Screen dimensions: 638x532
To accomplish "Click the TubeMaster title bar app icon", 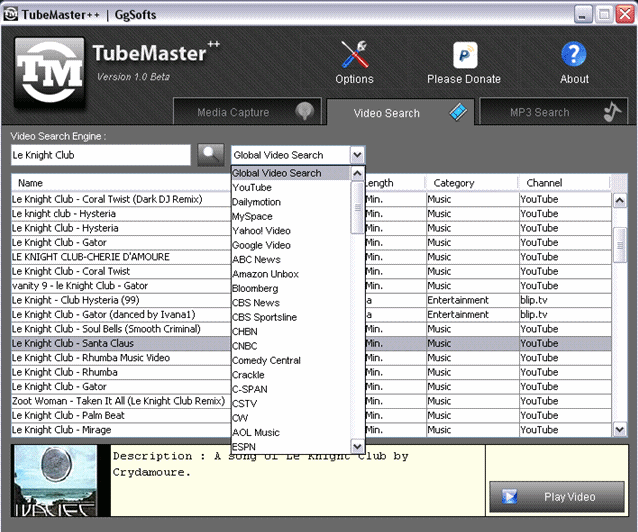I will [x=10, y=14].
